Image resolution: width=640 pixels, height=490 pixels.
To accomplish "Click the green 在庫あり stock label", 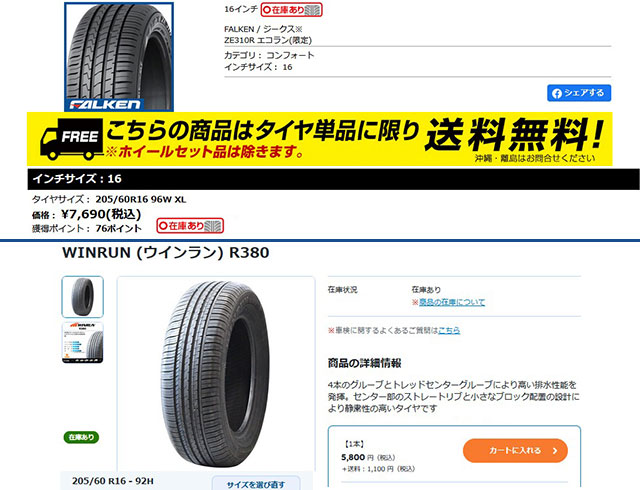I will click(81, 437).
